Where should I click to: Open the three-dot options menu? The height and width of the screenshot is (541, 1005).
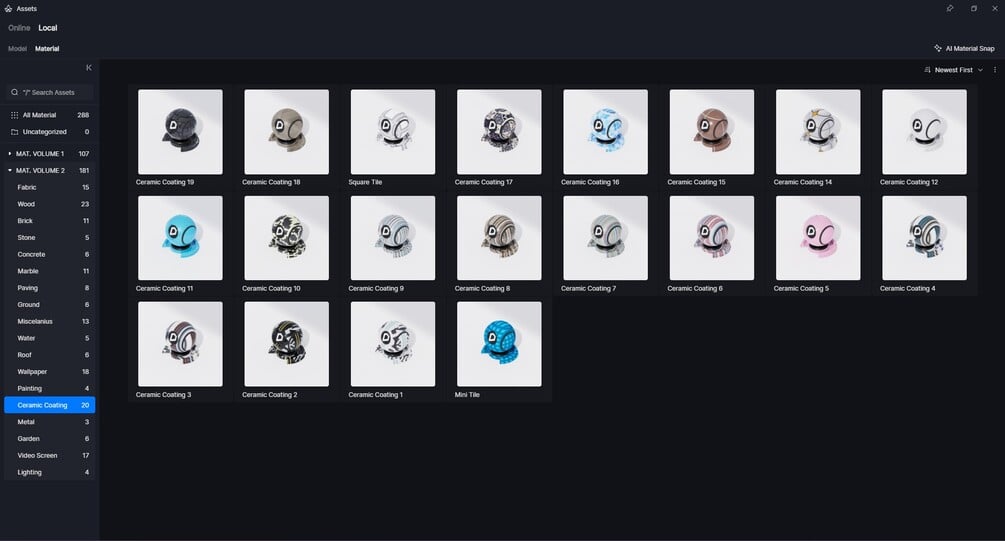(995, 70)
